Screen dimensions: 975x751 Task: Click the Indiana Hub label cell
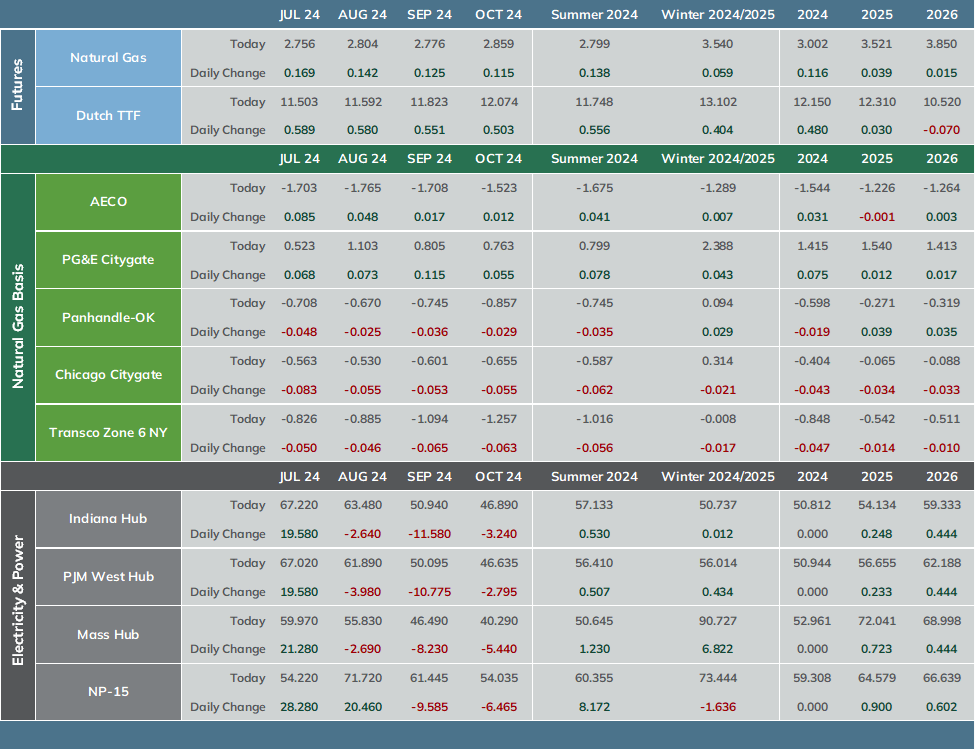(x=108, y=519)
